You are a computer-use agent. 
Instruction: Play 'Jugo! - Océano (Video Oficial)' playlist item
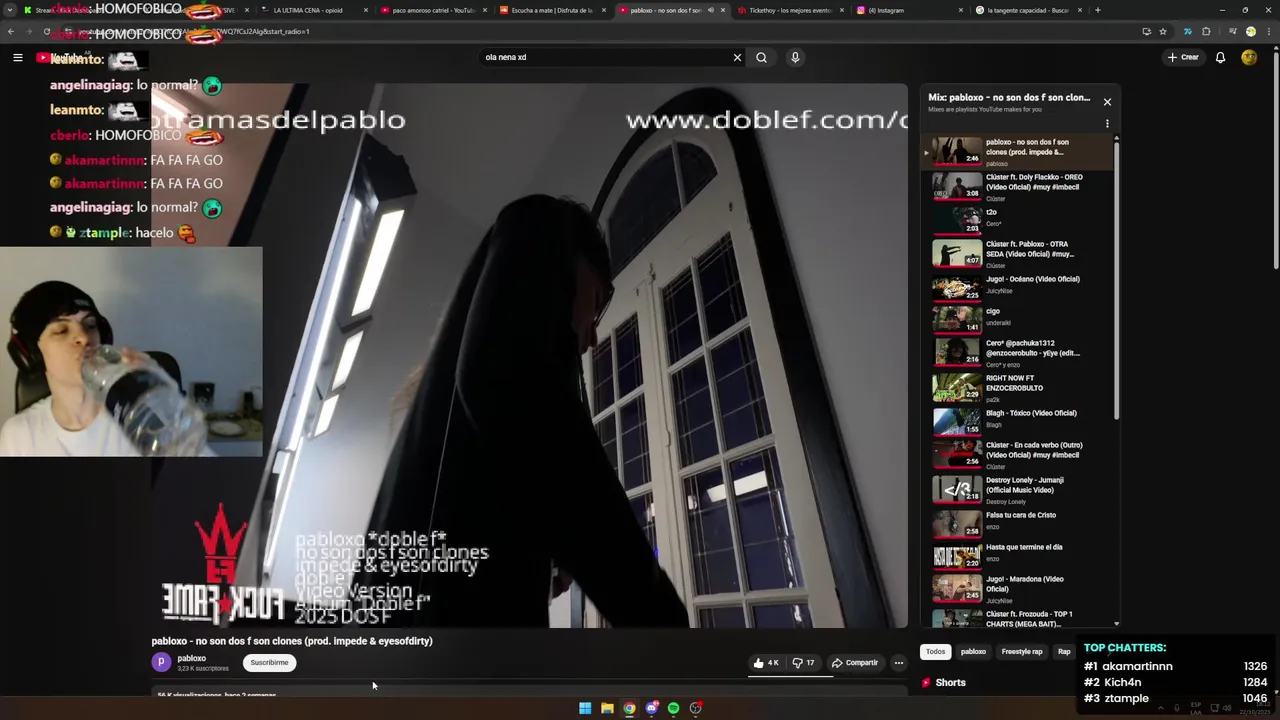pyautogui.click(x=1016, y=287)
